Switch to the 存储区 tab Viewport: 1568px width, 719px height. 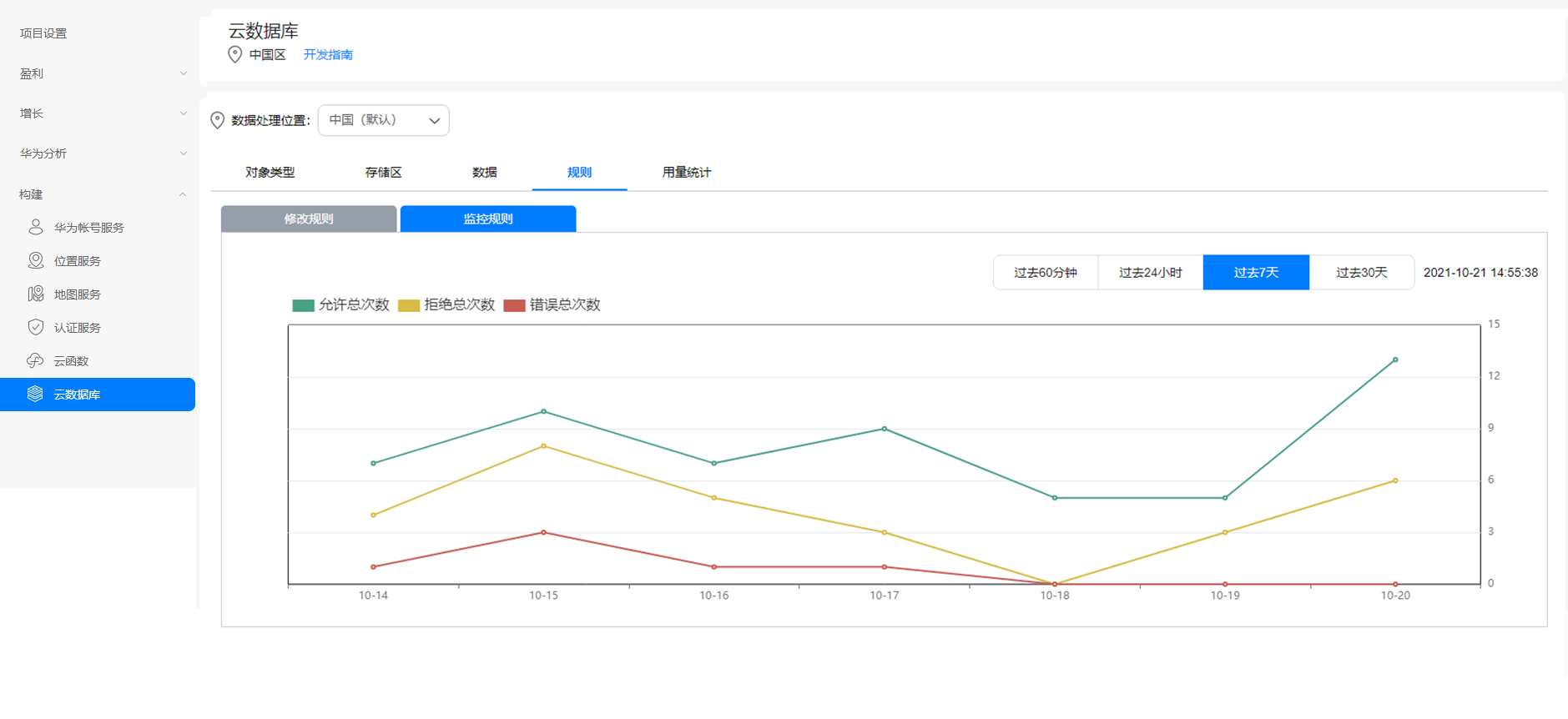(x=383, y=173)
